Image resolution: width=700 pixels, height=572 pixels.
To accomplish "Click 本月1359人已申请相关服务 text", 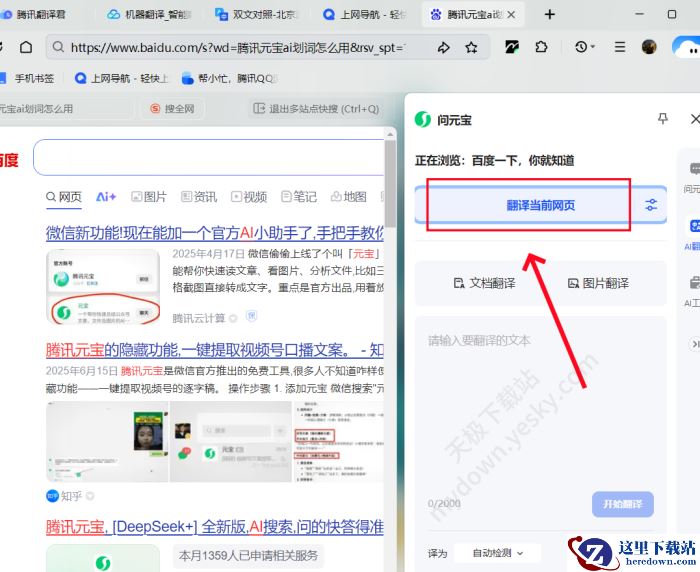I will coord(248,555).
